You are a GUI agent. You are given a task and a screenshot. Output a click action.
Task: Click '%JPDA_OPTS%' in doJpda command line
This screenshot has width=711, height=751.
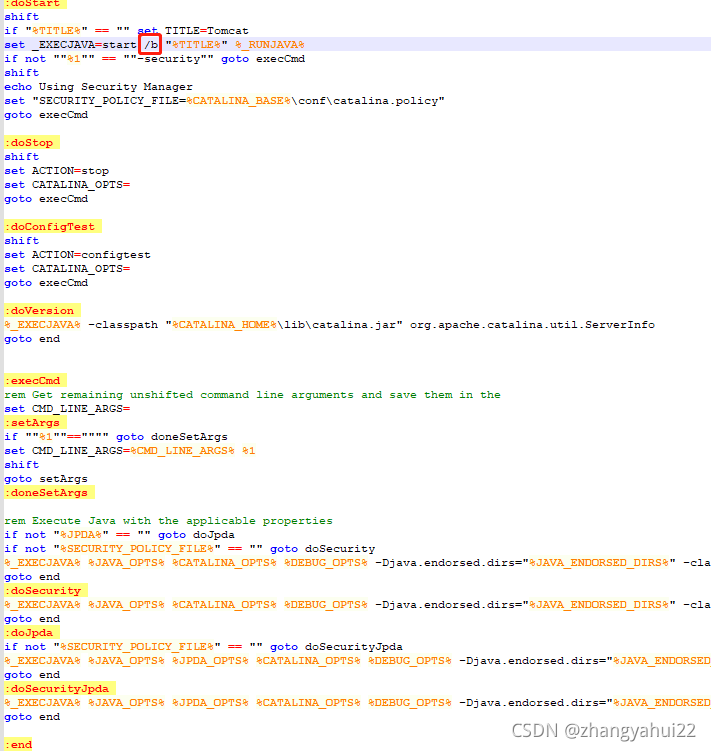tap(210, 660)
